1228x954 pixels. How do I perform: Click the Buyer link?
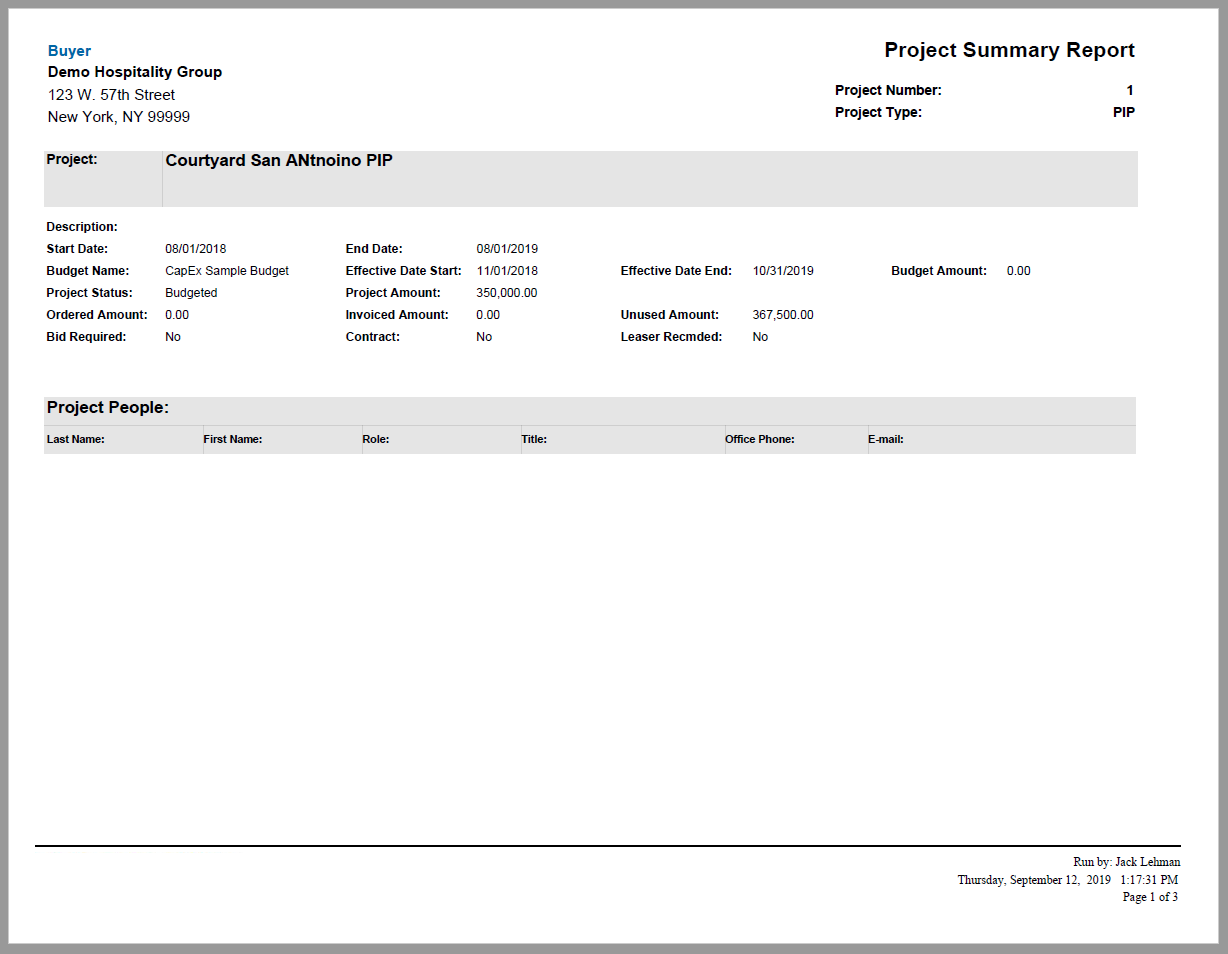coord(68,50)
